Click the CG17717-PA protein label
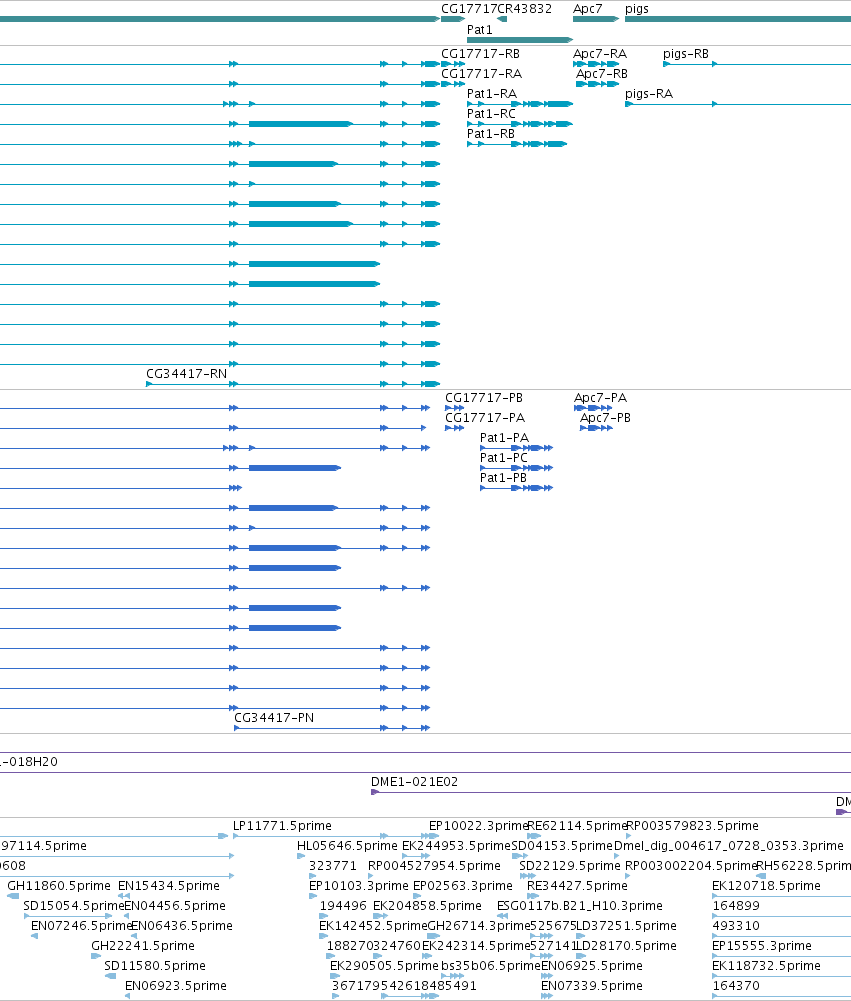851x1001 pixels. coord(485,418)
